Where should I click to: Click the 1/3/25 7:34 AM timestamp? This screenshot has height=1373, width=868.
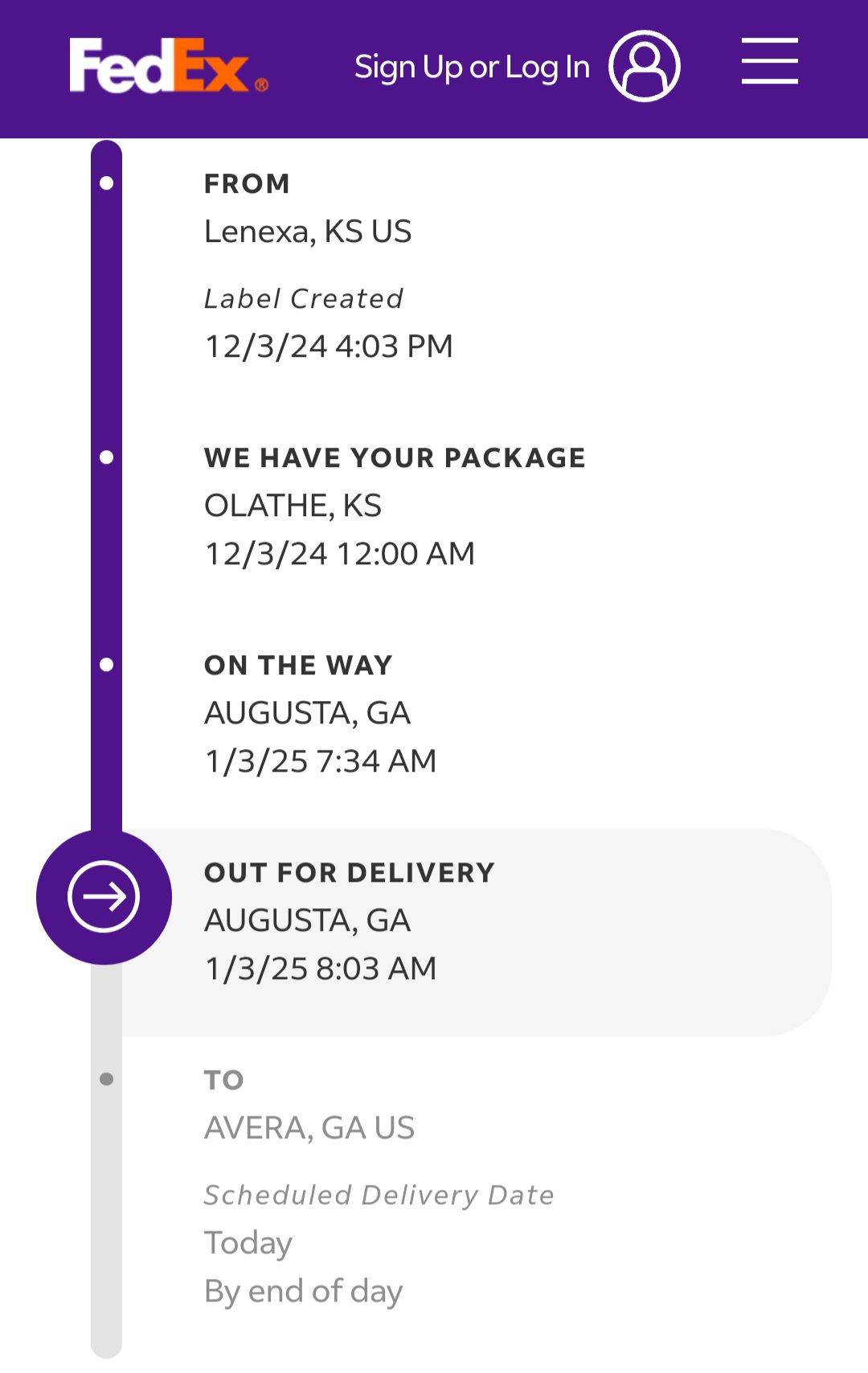click(321, 761)
